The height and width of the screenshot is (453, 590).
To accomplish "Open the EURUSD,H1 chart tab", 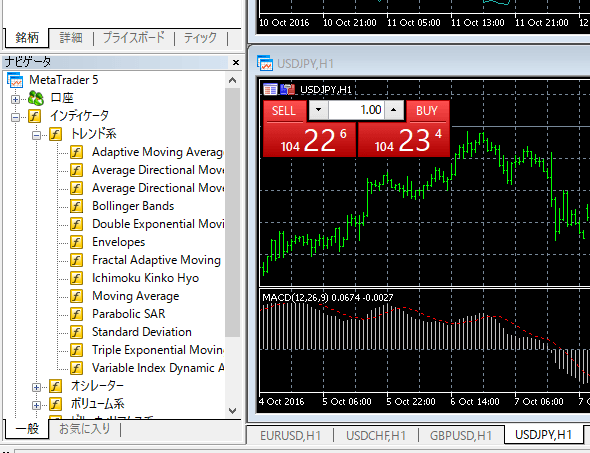I will 290,435.
